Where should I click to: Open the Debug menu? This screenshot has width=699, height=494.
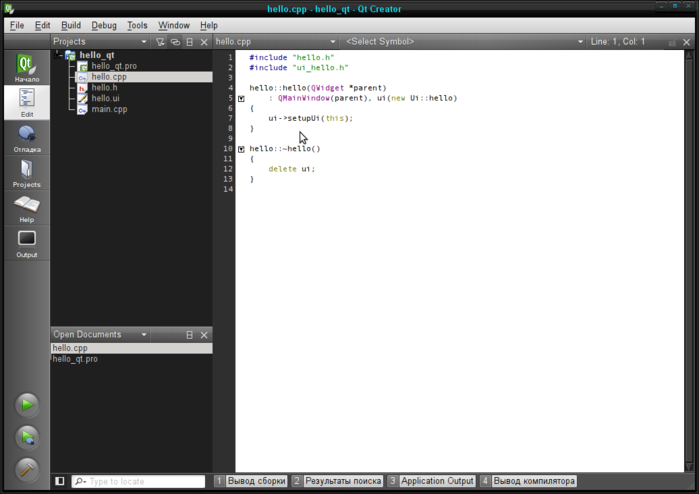[104, 25]
